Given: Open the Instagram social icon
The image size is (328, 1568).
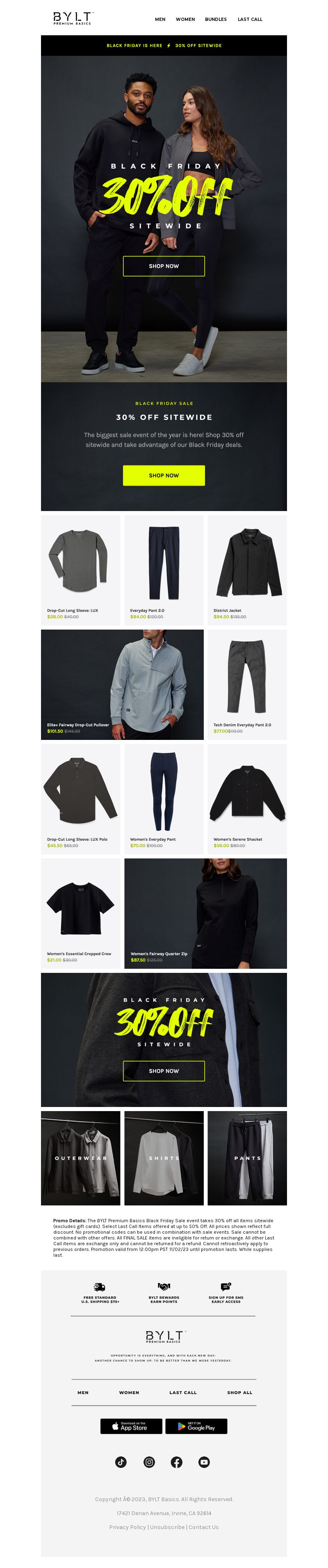Looking at the screenshot, I should (x=149, y=1462).
